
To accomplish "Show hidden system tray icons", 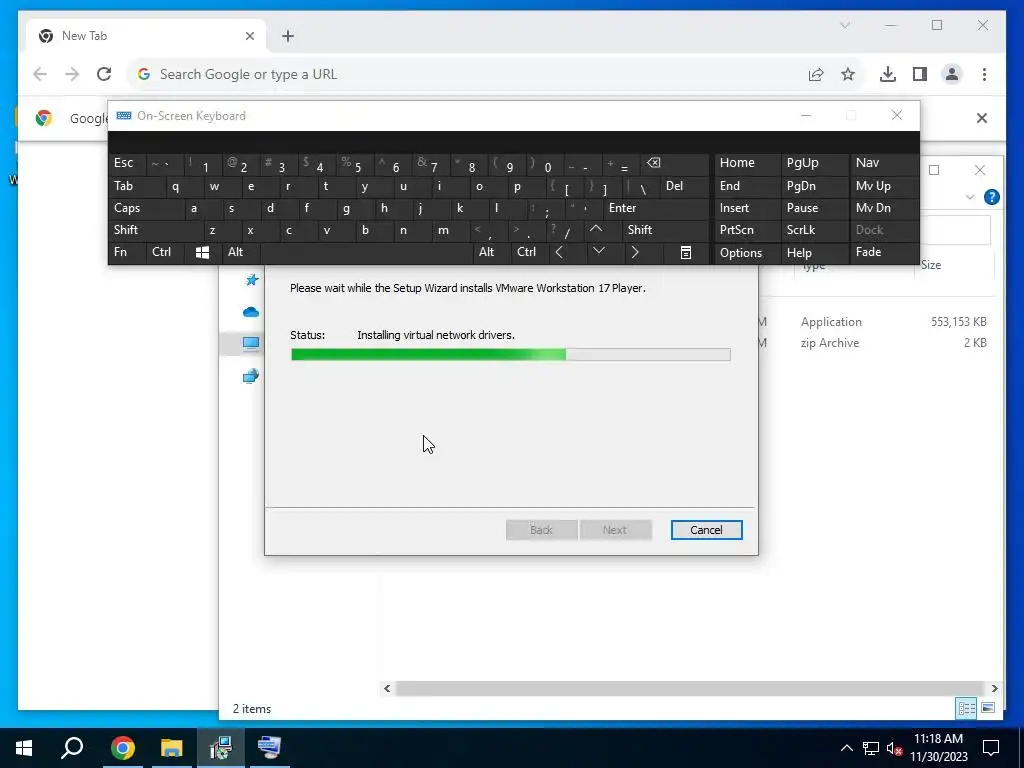I will coord(846,748).
